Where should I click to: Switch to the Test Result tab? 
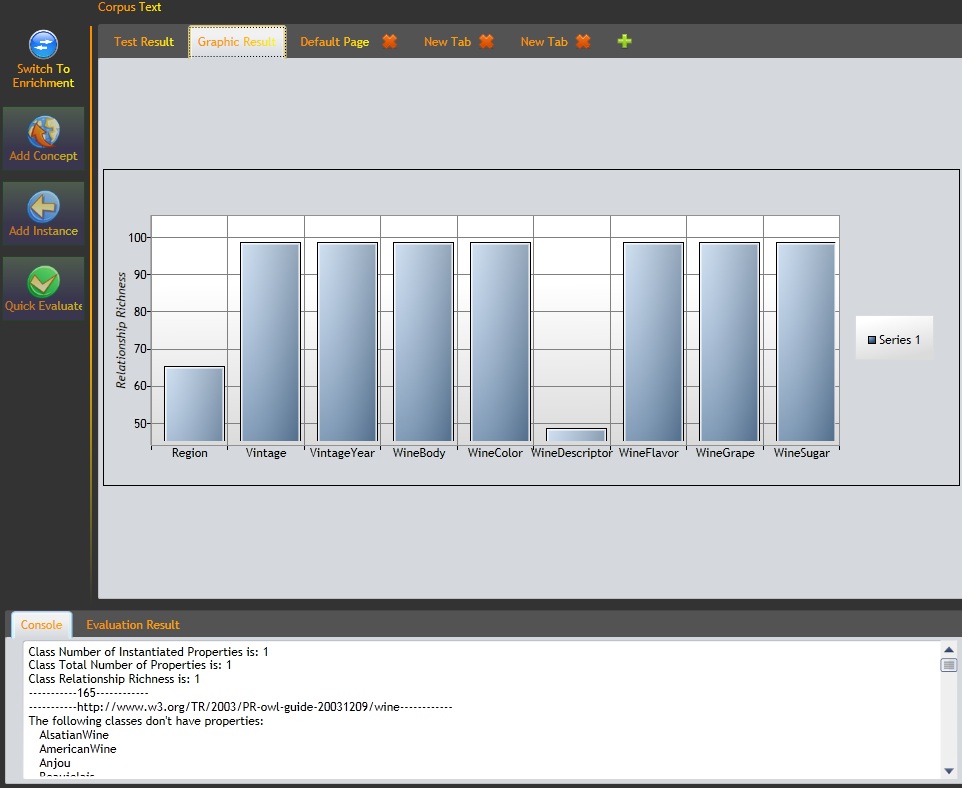pyautogui.click(x=143, y=42)
